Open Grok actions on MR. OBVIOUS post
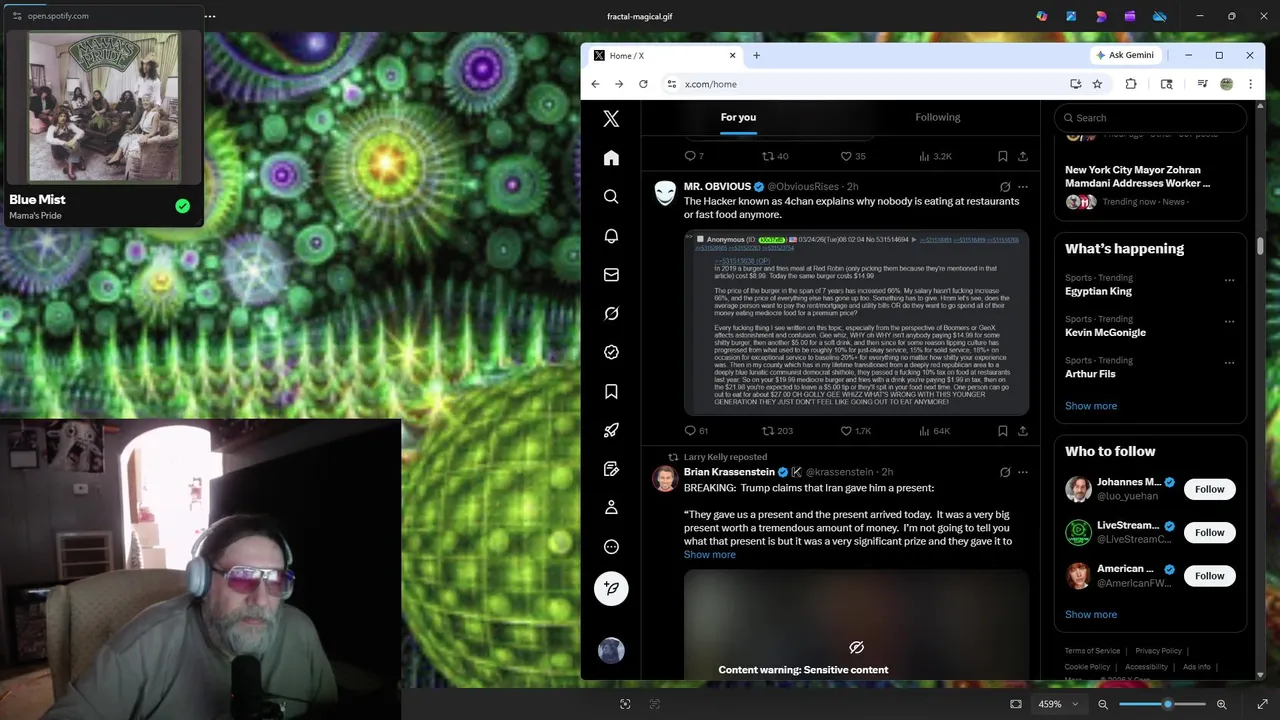The width and height of the screenshot is (1280, 720). [1005, 187]
